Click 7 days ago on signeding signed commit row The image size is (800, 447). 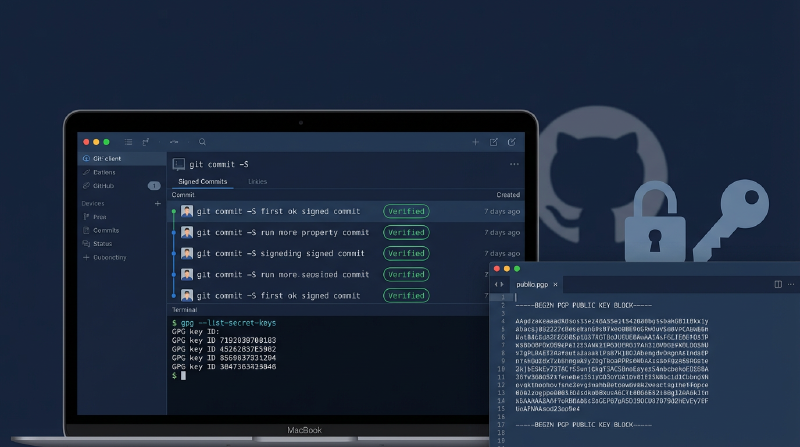click(502, 254)
